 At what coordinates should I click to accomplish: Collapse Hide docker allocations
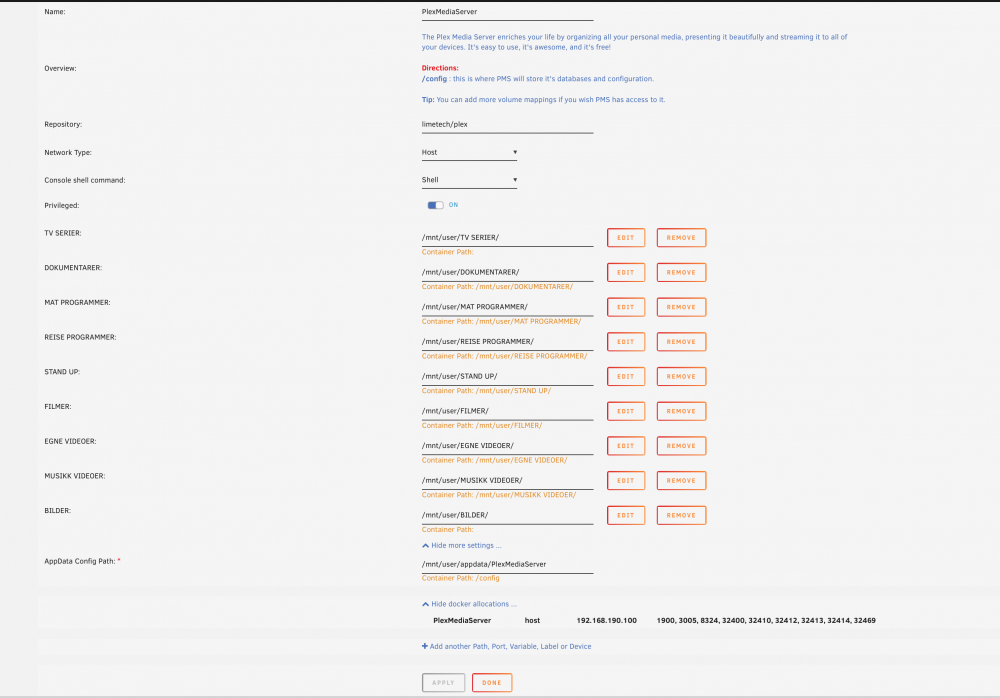(x=469, y=604)
